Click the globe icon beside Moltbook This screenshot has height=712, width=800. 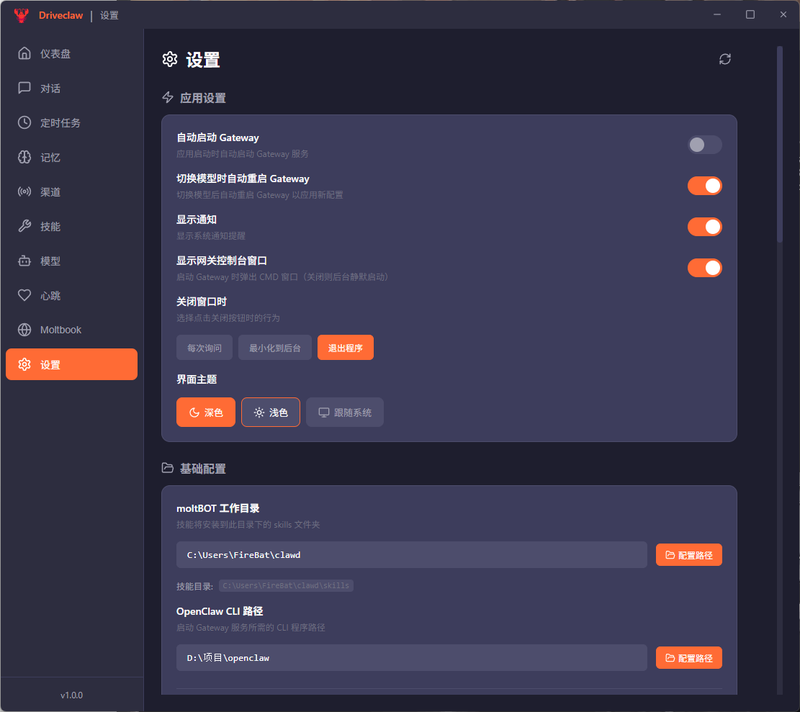(24, 329)
